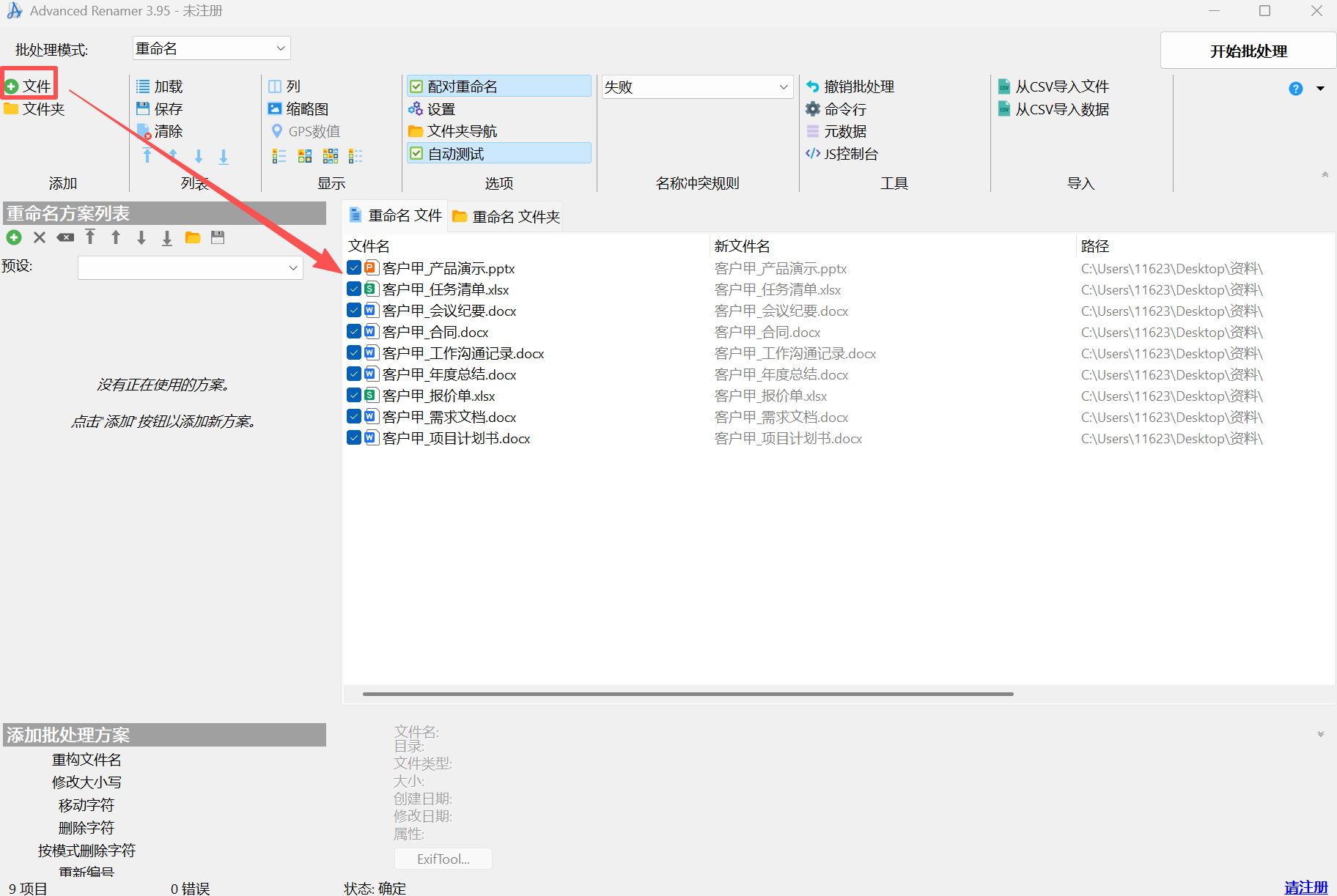Move method to top in 重命名方案列表
1337x896 pixels.
coord(90,237)
